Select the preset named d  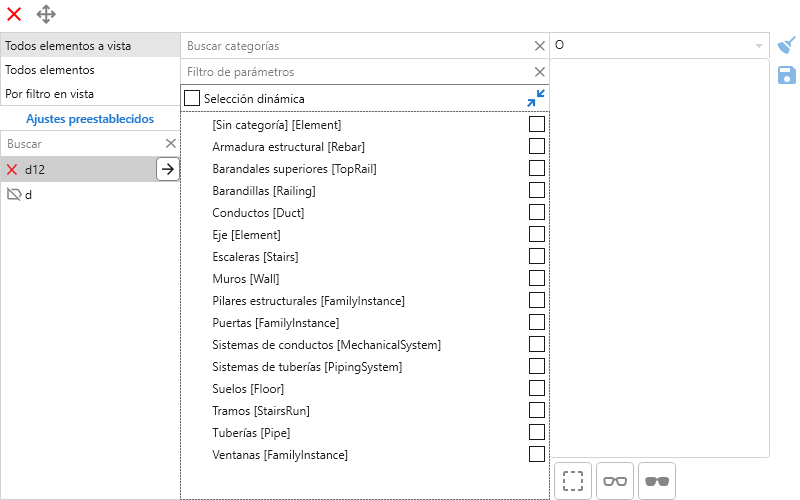click(x=29, y=195)
